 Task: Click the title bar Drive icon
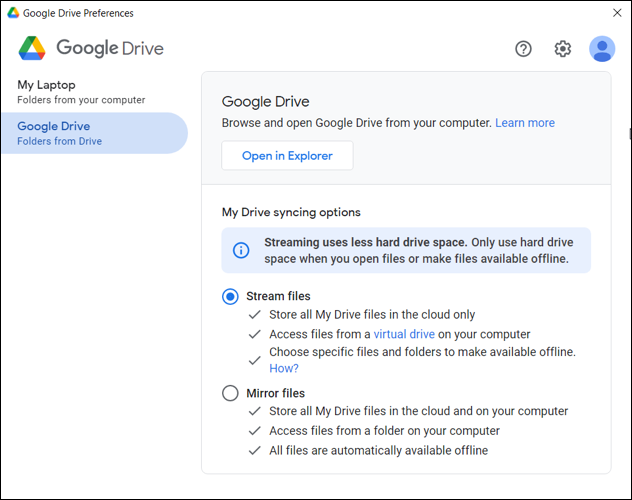[13, 13]
